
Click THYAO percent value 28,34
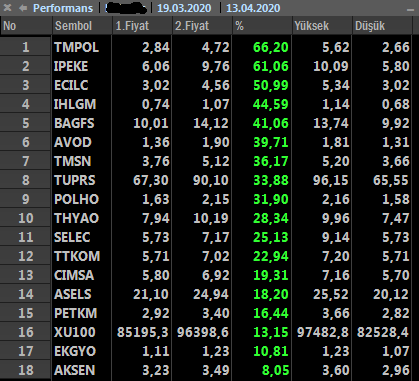click(271, 218)
